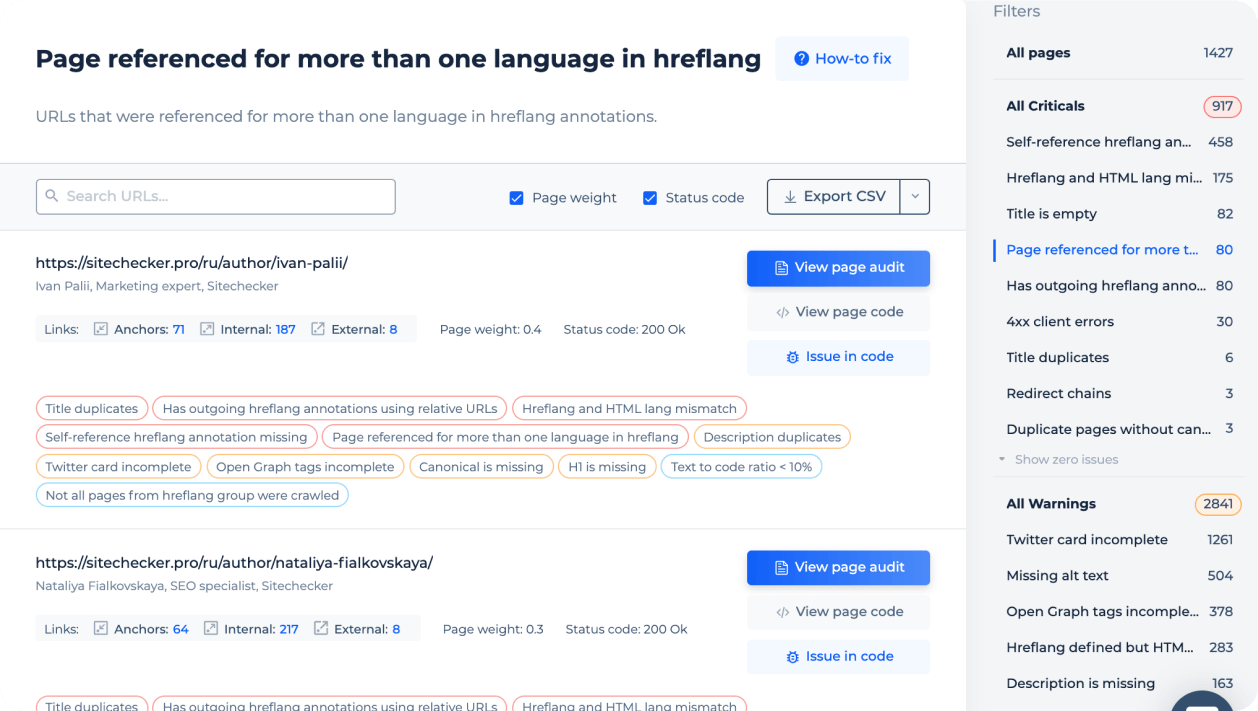Click Issue in code for ivan-palii

[x=838, y=357]
